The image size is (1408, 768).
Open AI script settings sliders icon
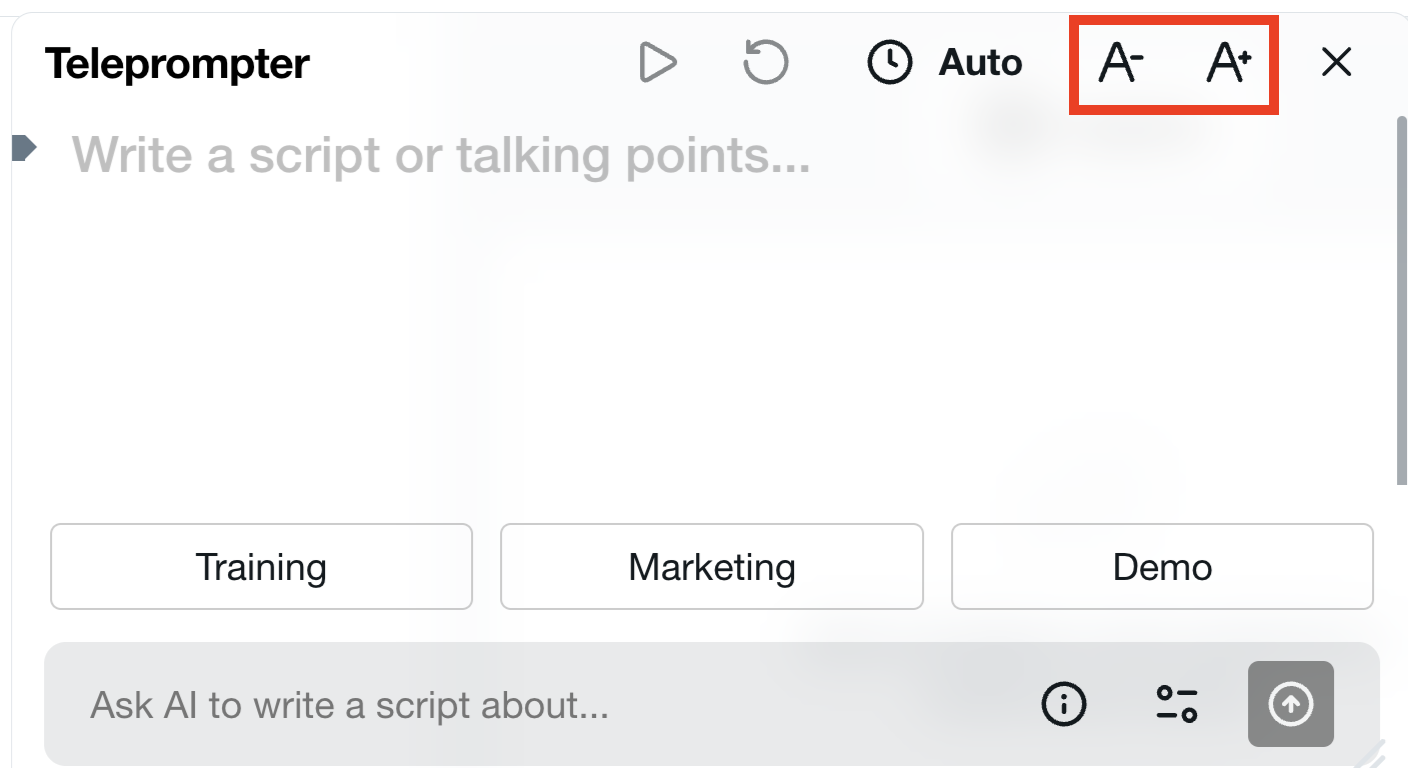point(1177,704)
